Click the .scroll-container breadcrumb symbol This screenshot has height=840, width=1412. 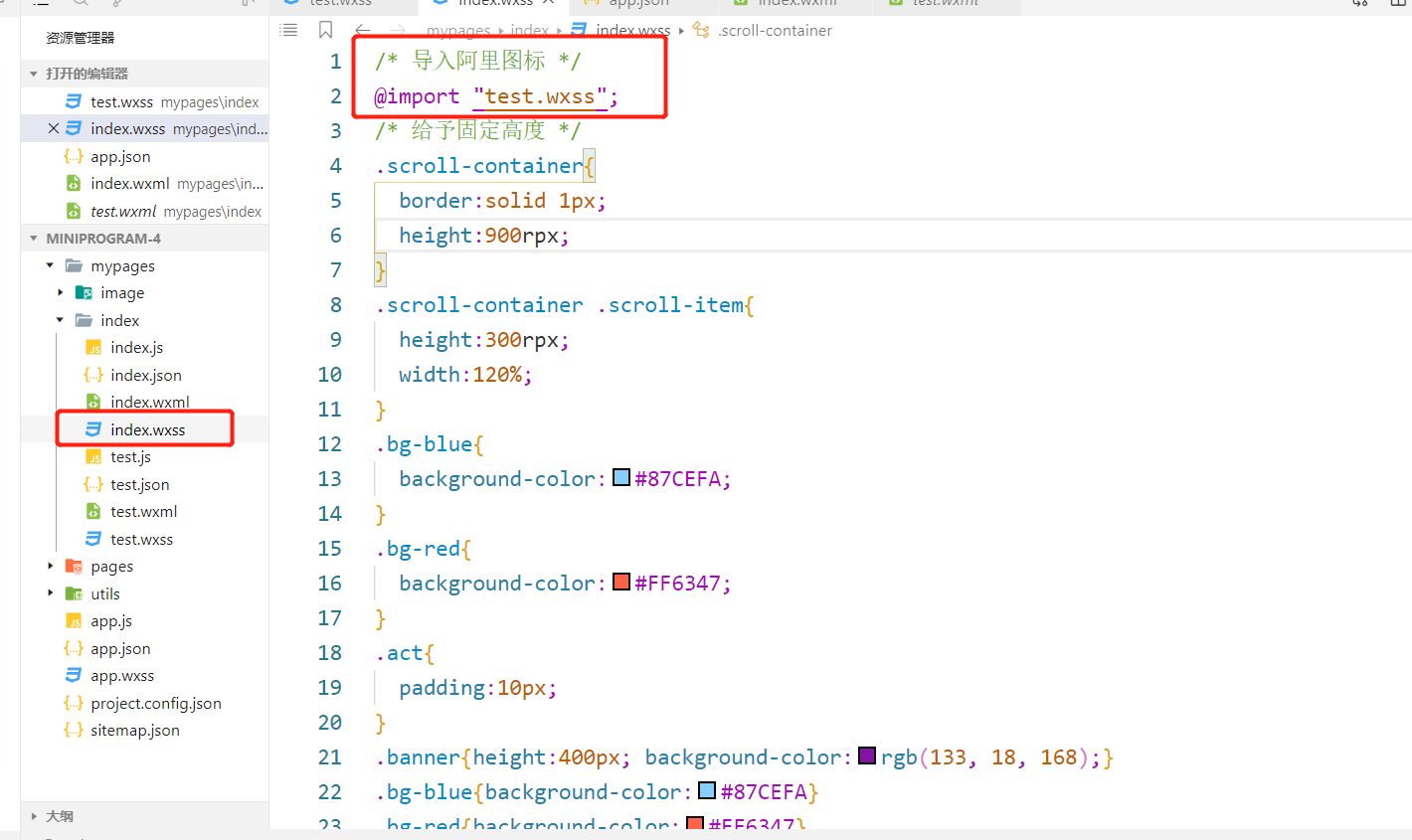pos(763,31)
